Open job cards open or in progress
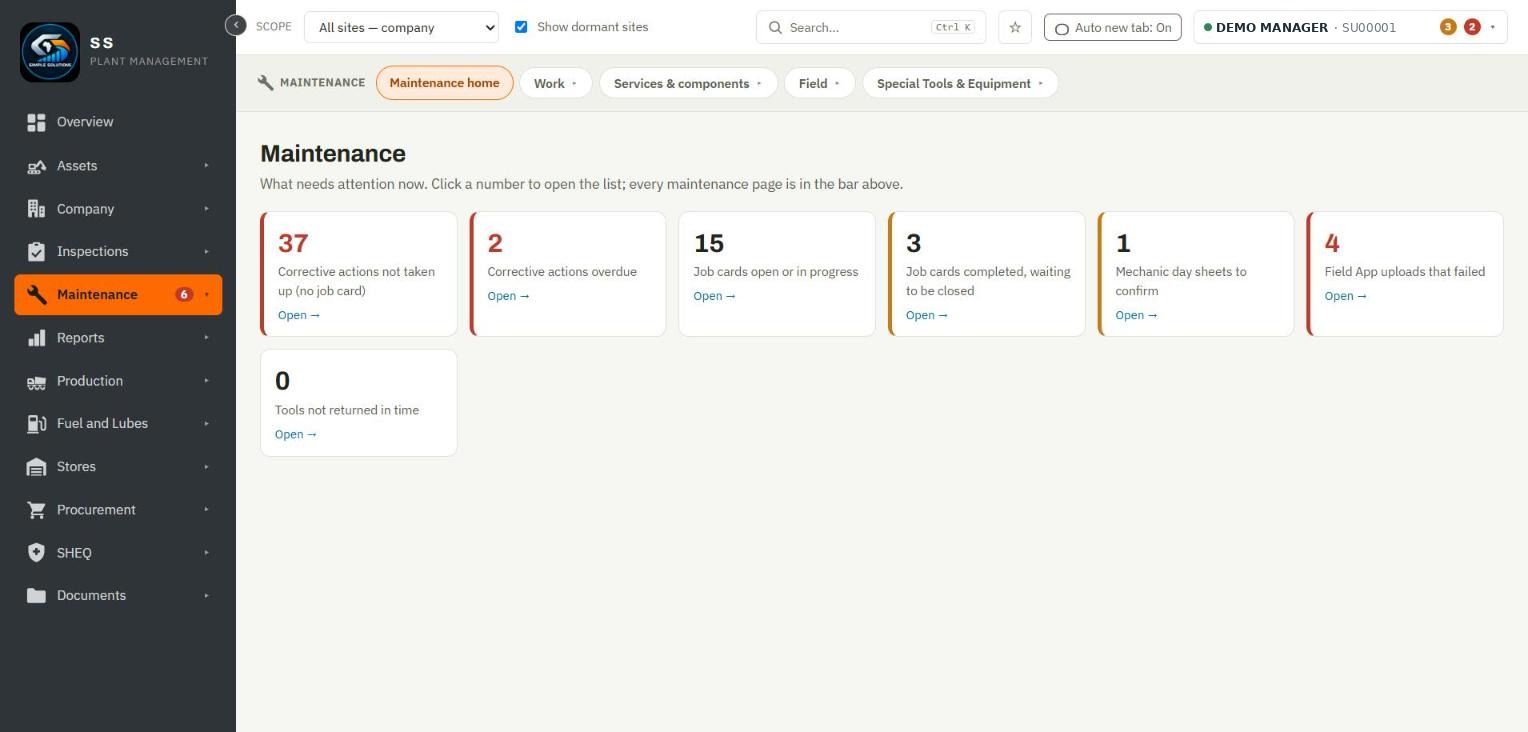Image resolution: width=1528 pixels, height=732 pixels. tap(714, 296)
